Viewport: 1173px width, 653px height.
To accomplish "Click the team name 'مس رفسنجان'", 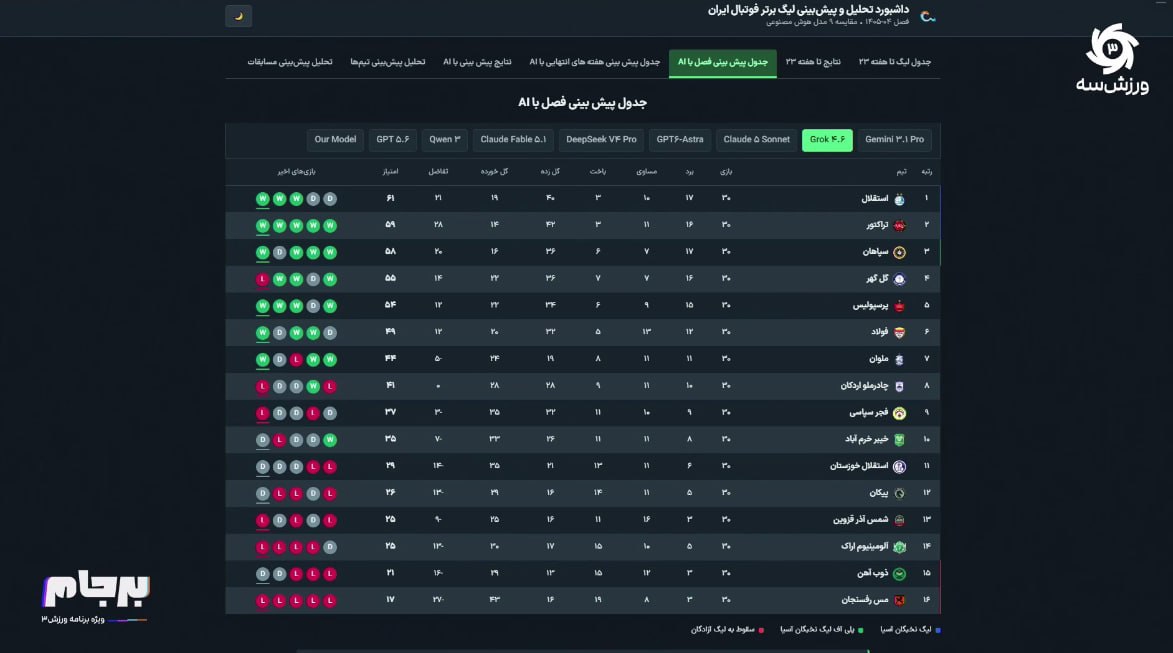I will [865, 601].
